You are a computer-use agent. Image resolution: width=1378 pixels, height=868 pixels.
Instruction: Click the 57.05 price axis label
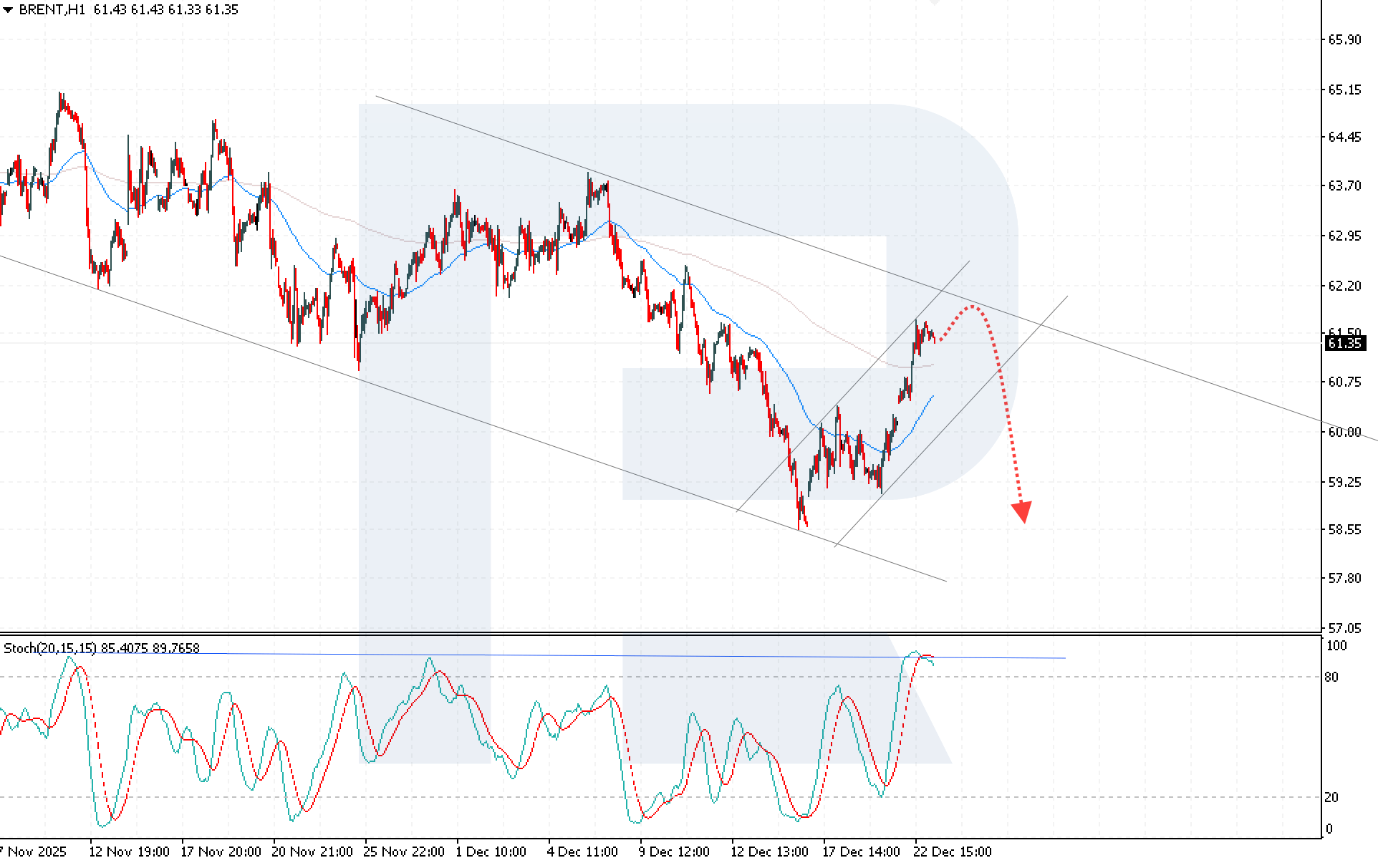coord(1344,628)
